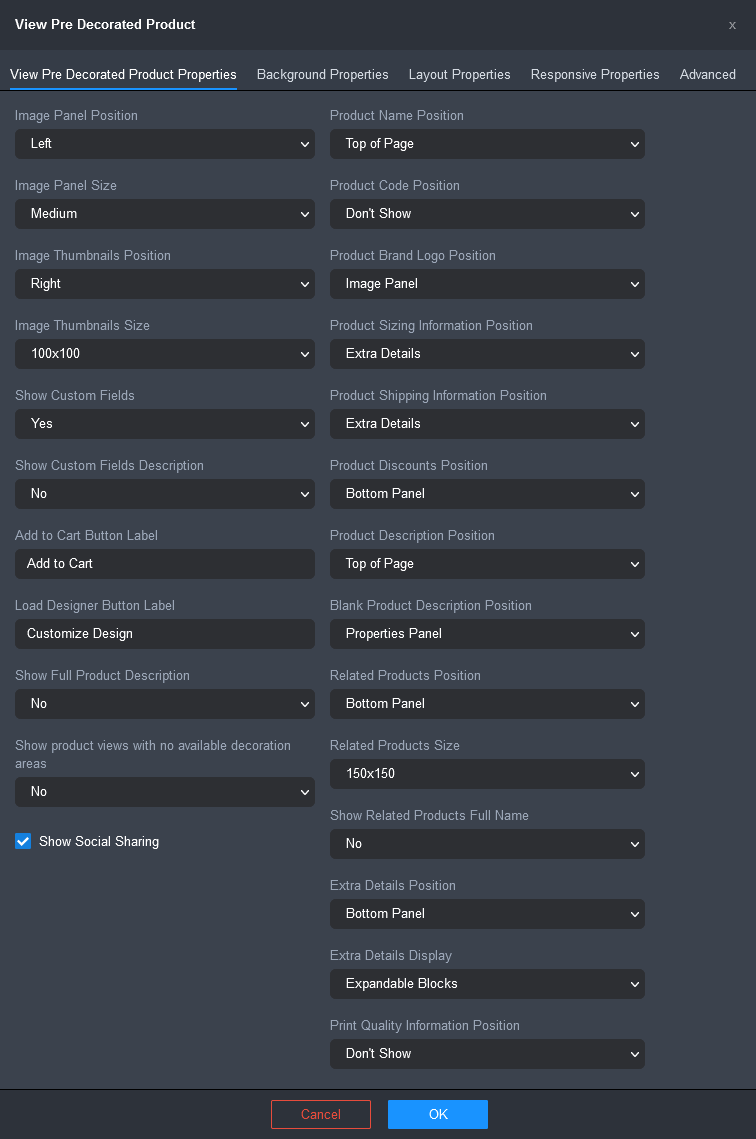Open the Layout Properties tab
This screenshot has height=1139, width=756.
pos(459,74)
